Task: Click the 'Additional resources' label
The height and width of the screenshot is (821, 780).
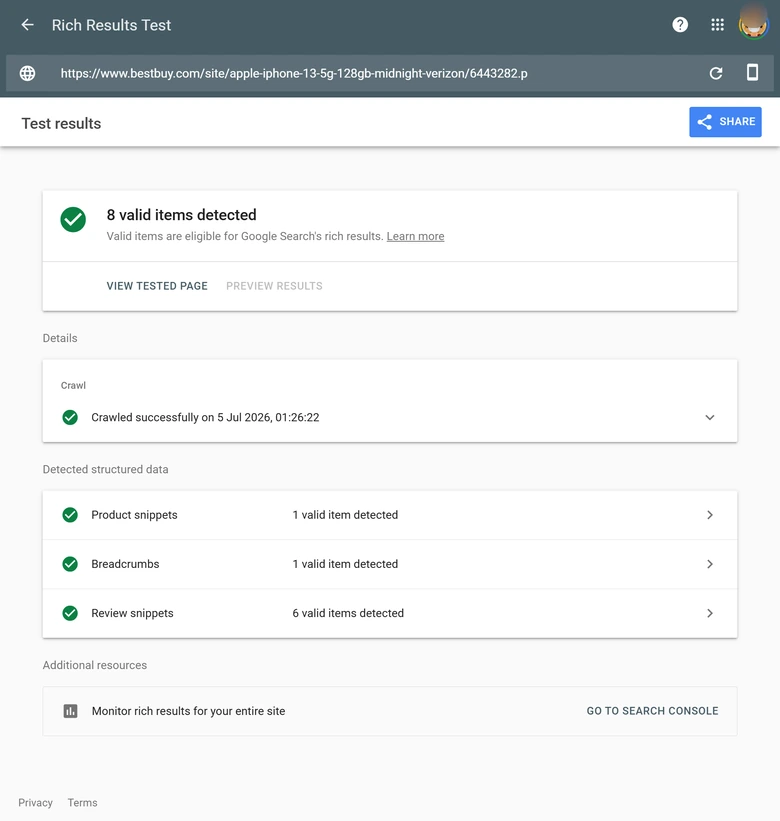Action: point(95,665)
